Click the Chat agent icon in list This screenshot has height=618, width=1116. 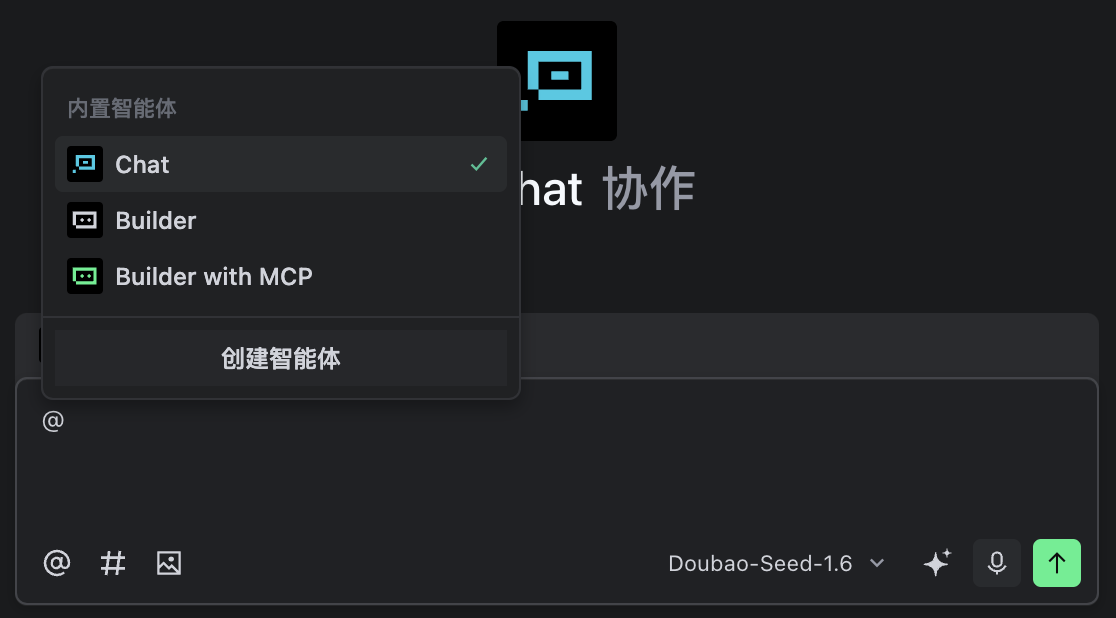coord(85,164)
